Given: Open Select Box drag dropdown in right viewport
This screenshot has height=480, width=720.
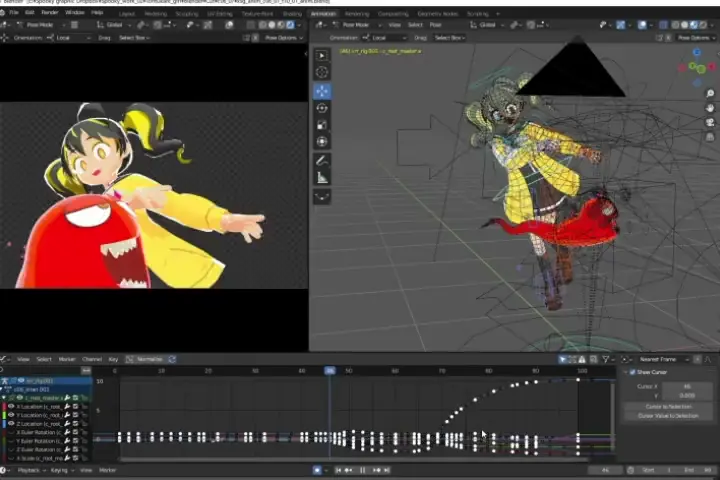Looking at the screenshot, I should [x=450, y=38].
